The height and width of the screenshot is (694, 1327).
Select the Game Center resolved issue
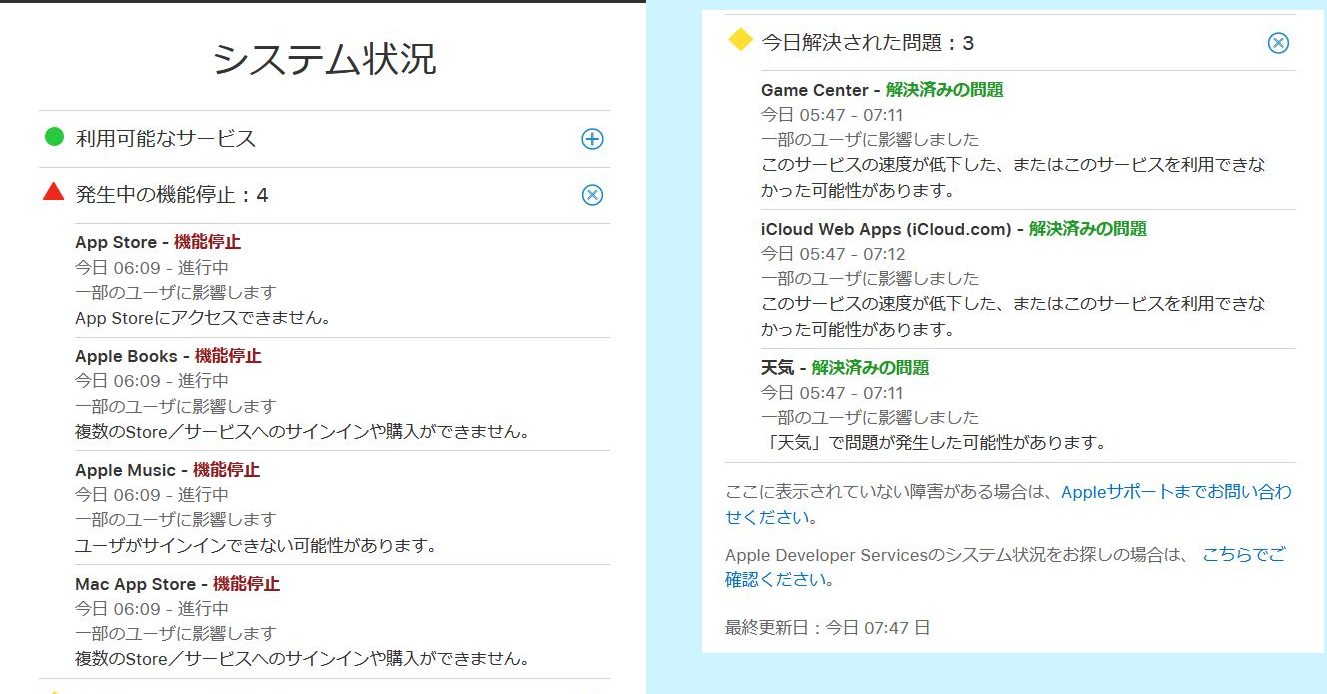[814, 90]
